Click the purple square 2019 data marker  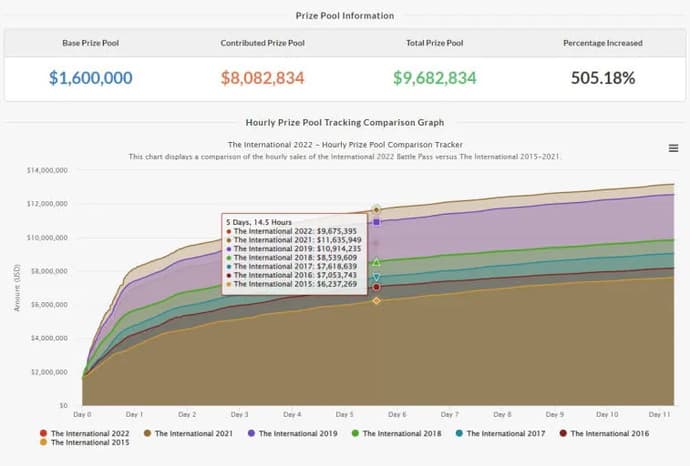[377, 222]
